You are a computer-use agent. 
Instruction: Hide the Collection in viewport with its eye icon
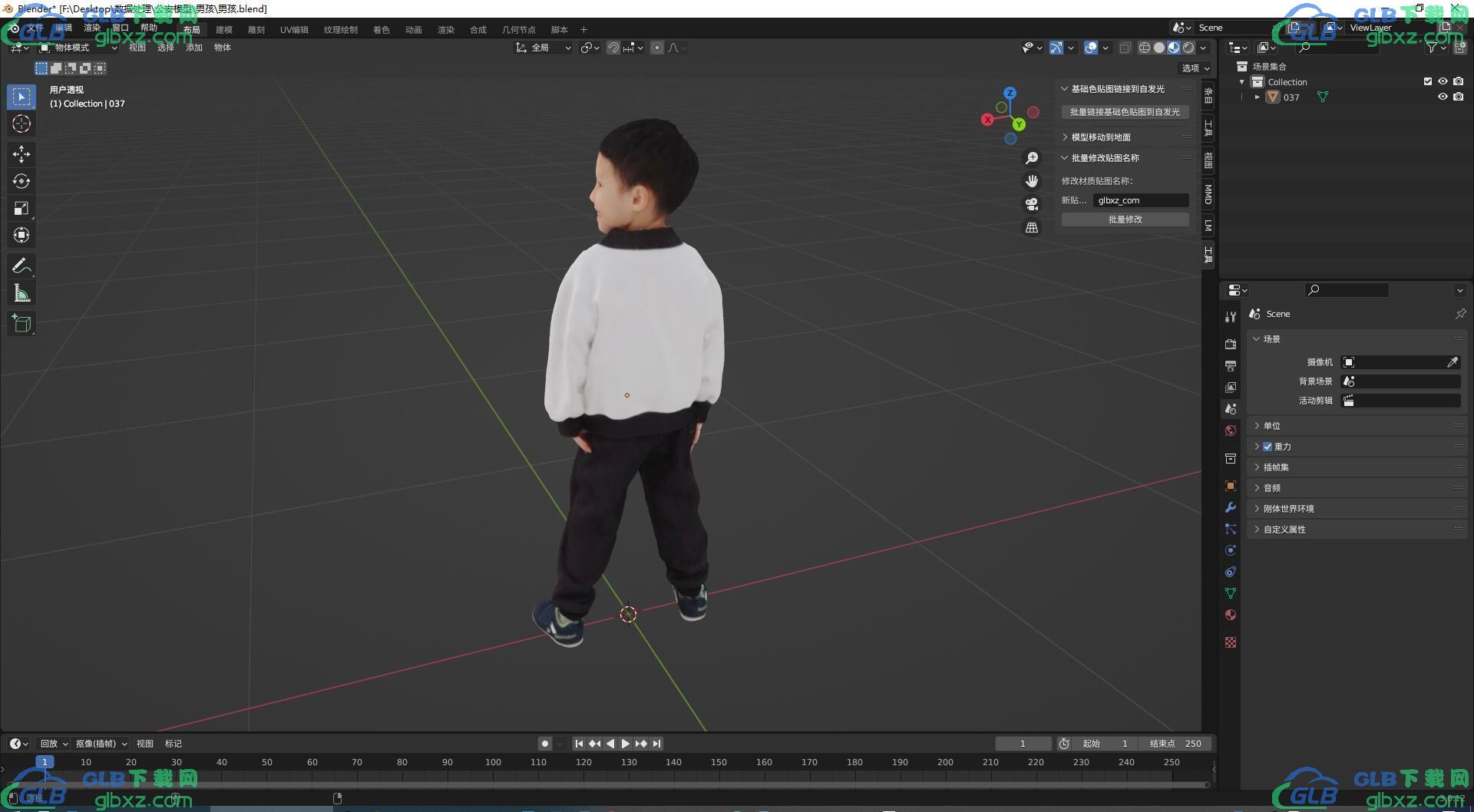tap(1443, 81)
